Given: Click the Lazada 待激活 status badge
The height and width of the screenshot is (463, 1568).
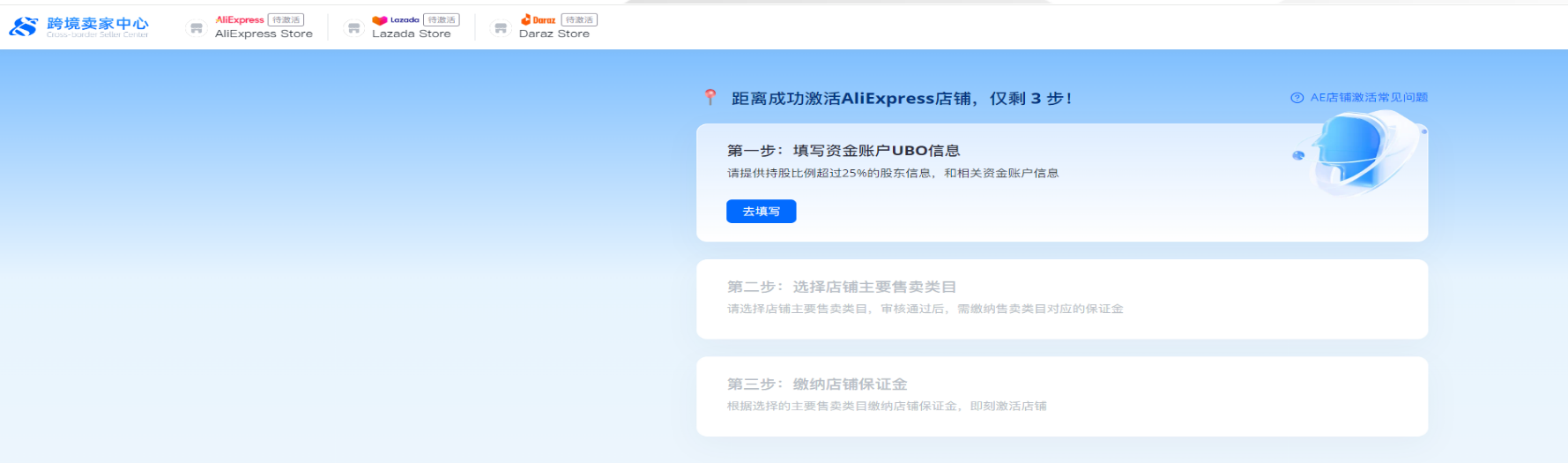Looking at the screenshot, I should click(442, 19).
